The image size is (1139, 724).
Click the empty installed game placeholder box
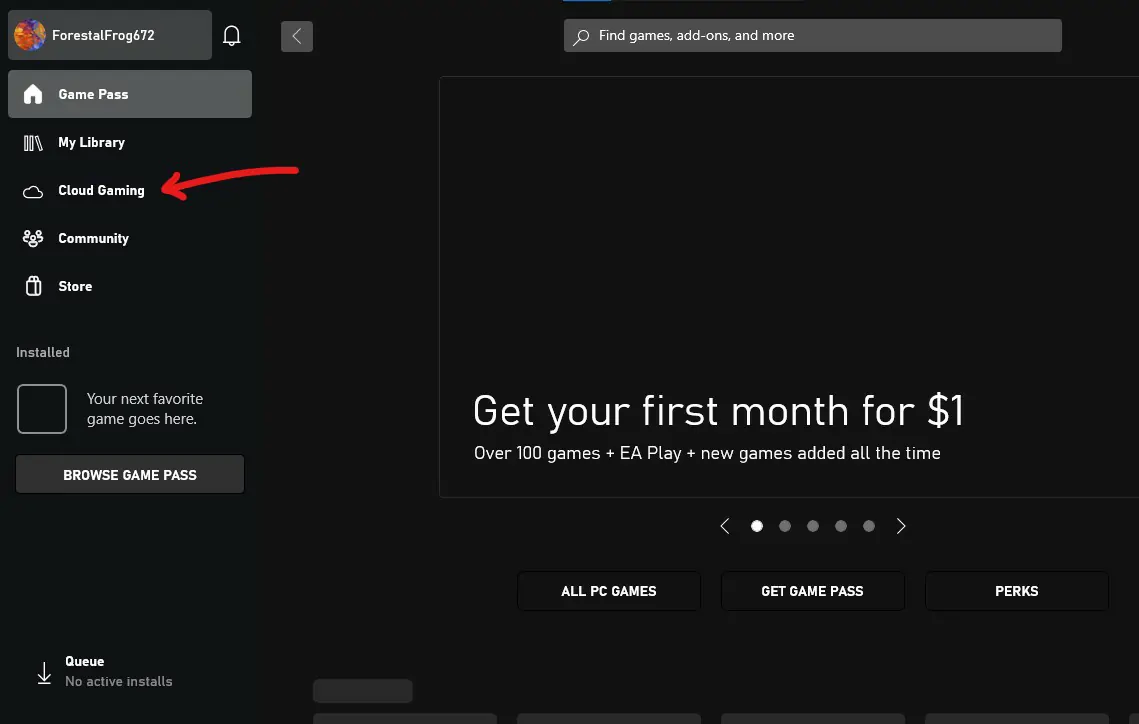pyautogui.click(x=42, y=409)
